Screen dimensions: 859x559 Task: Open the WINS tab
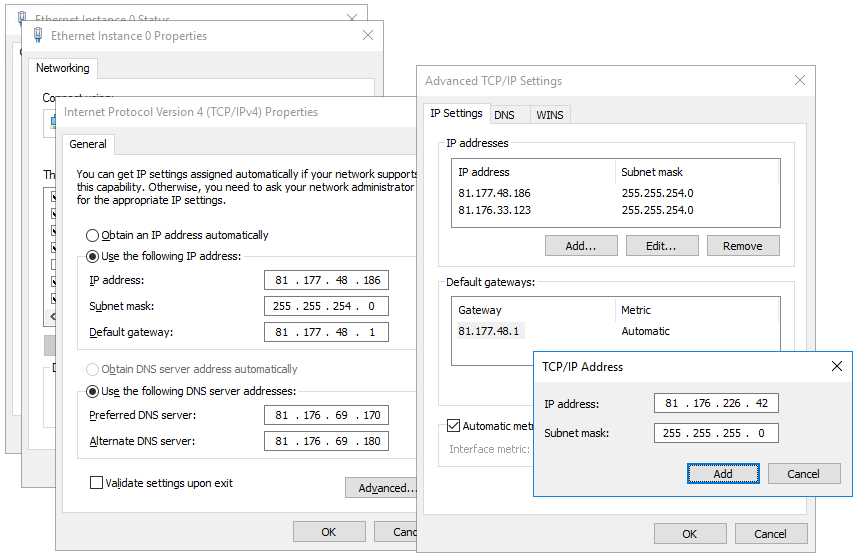tap(549, 115)
